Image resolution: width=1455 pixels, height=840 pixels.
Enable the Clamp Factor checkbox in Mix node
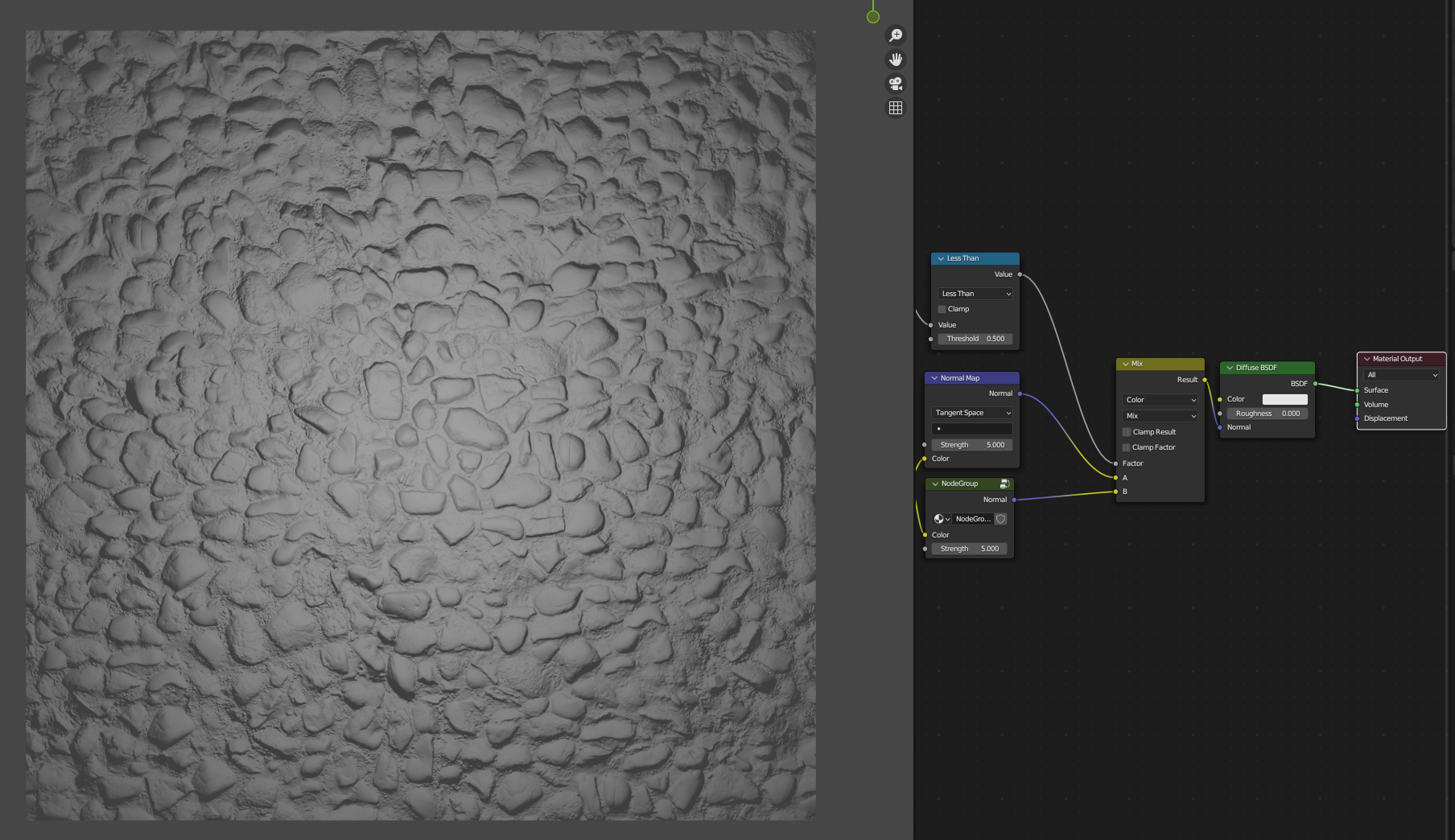pyautogui.click(x=1127, y=447)
